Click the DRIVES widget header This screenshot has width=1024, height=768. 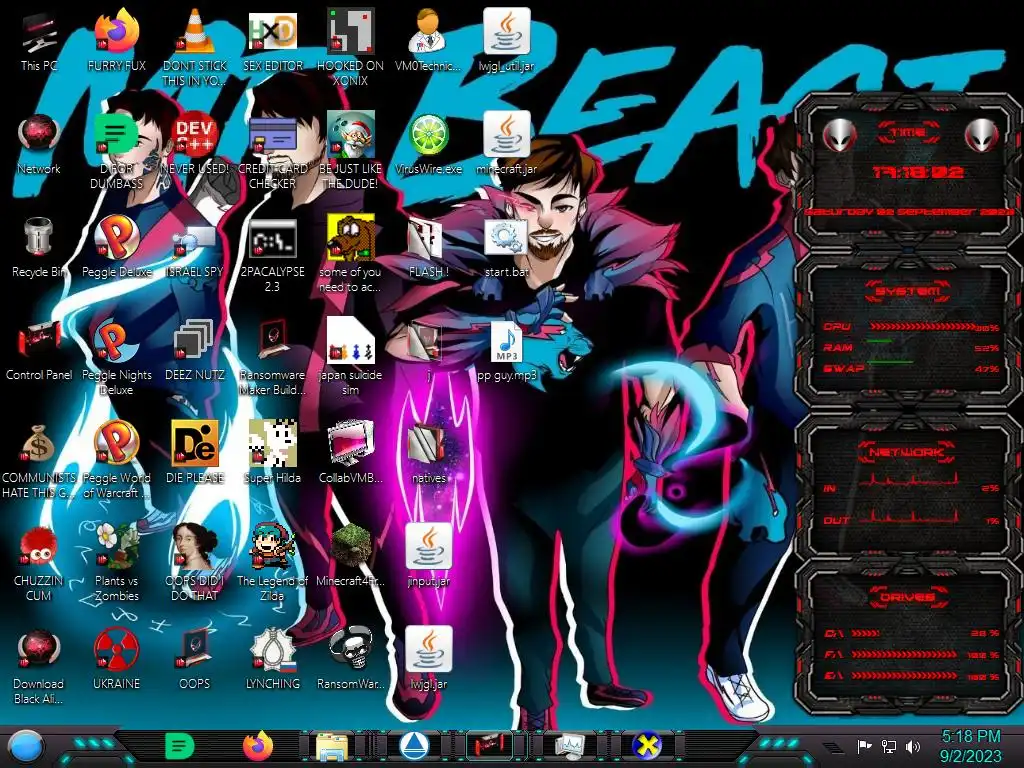tap(907, 596)
